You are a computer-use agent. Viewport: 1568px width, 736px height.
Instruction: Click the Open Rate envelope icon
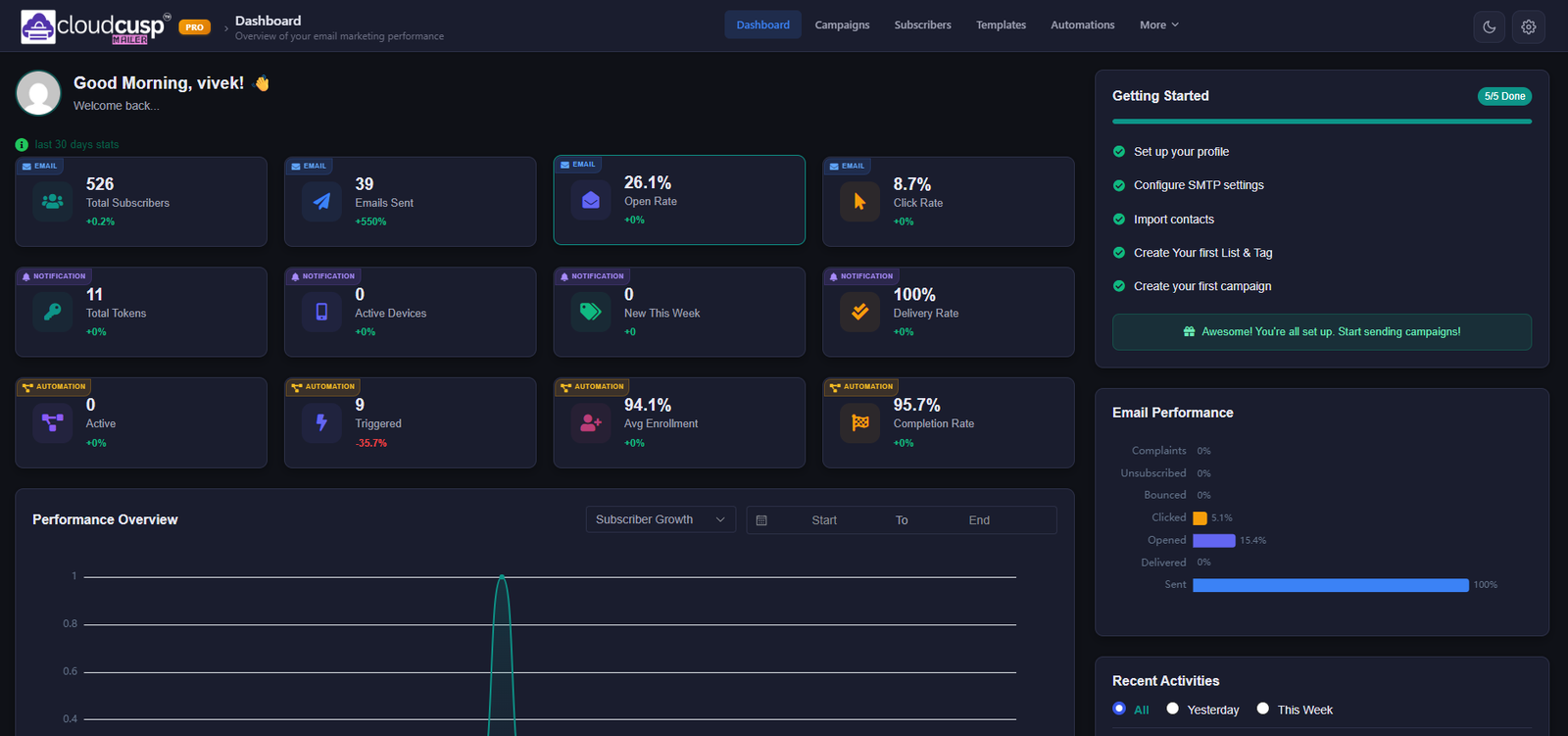click(591, 200)
